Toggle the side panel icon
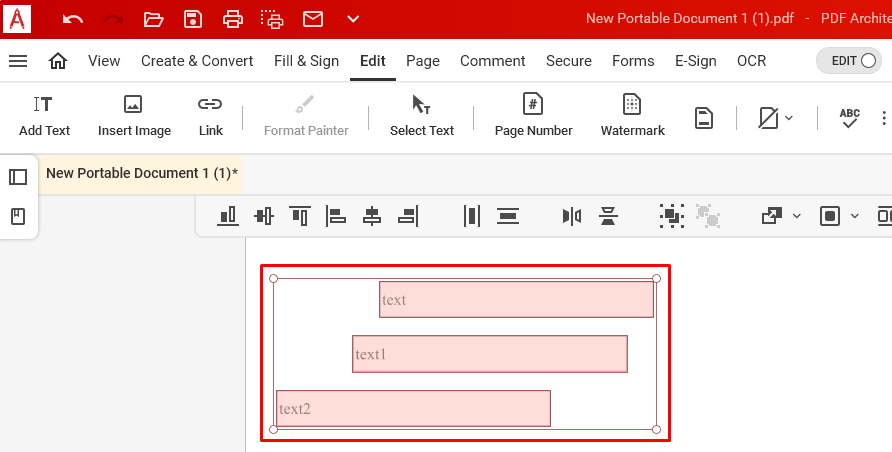This screenshot has width=892, height=452. pos(18,177)
